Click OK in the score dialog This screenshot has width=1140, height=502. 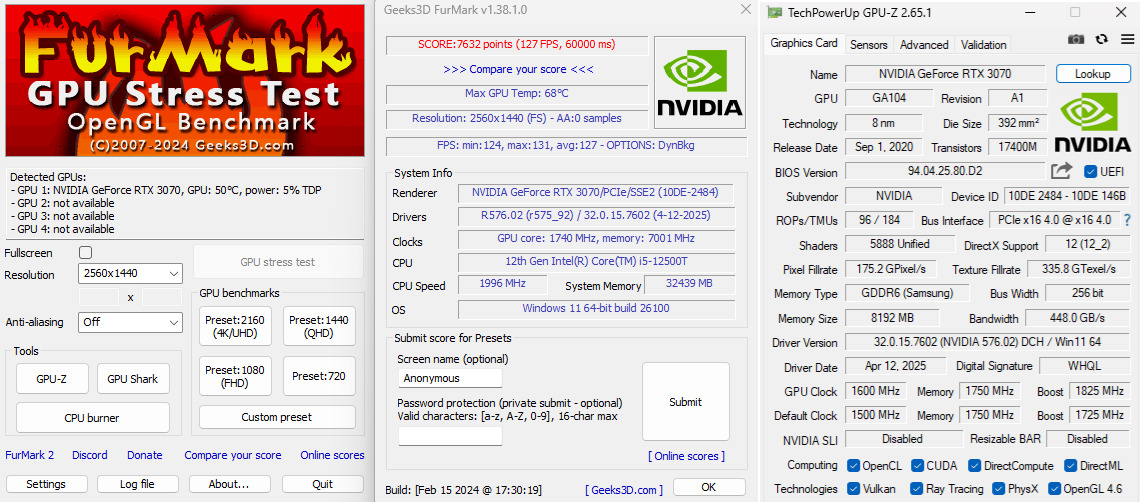point(709,487)
